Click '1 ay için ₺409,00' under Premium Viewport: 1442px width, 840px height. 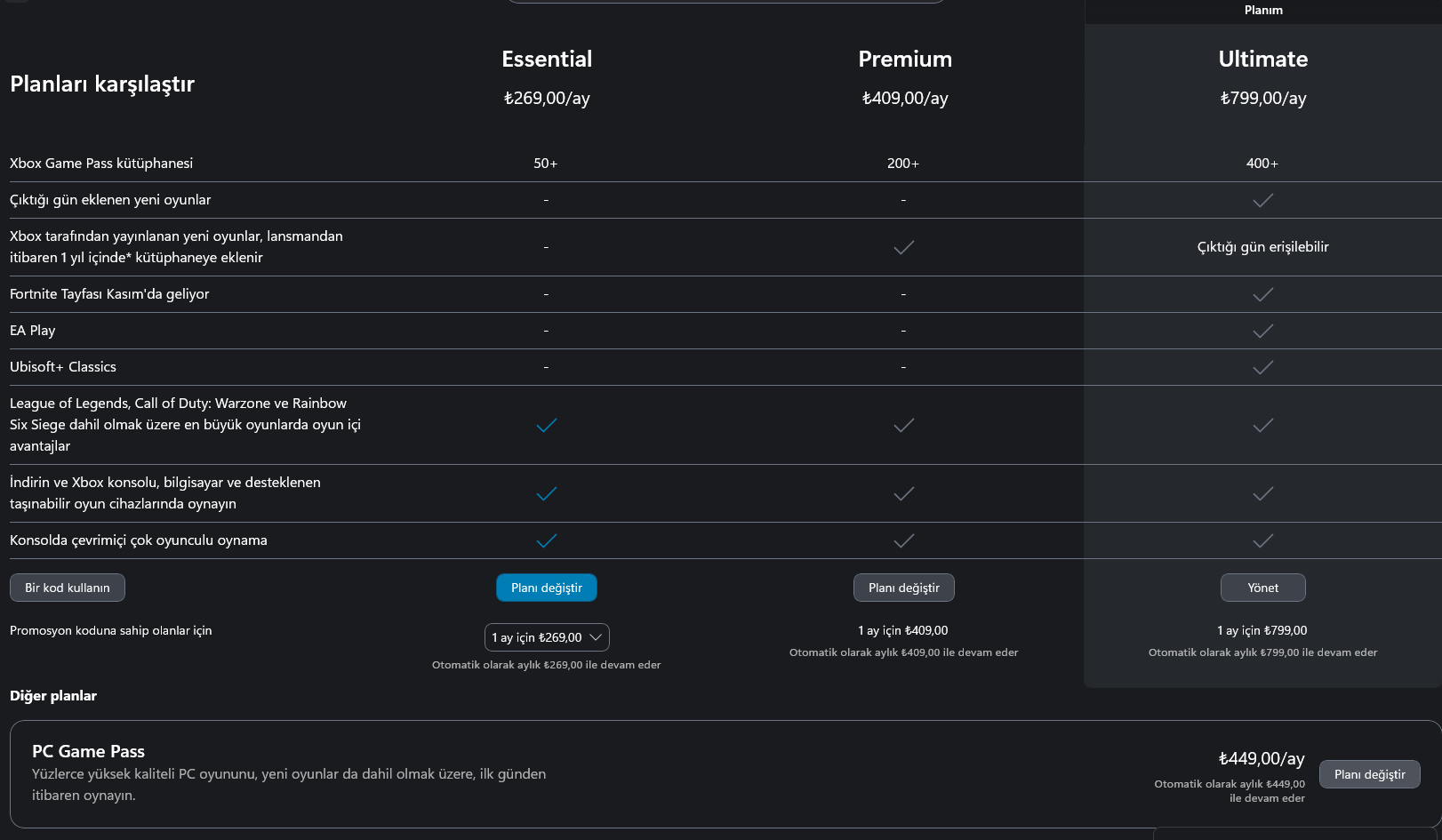tap(903, 630)
